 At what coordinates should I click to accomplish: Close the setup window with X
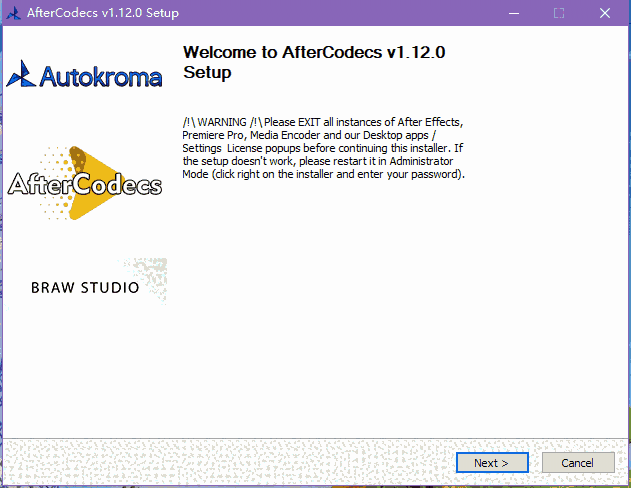click(x=605, y=13)
